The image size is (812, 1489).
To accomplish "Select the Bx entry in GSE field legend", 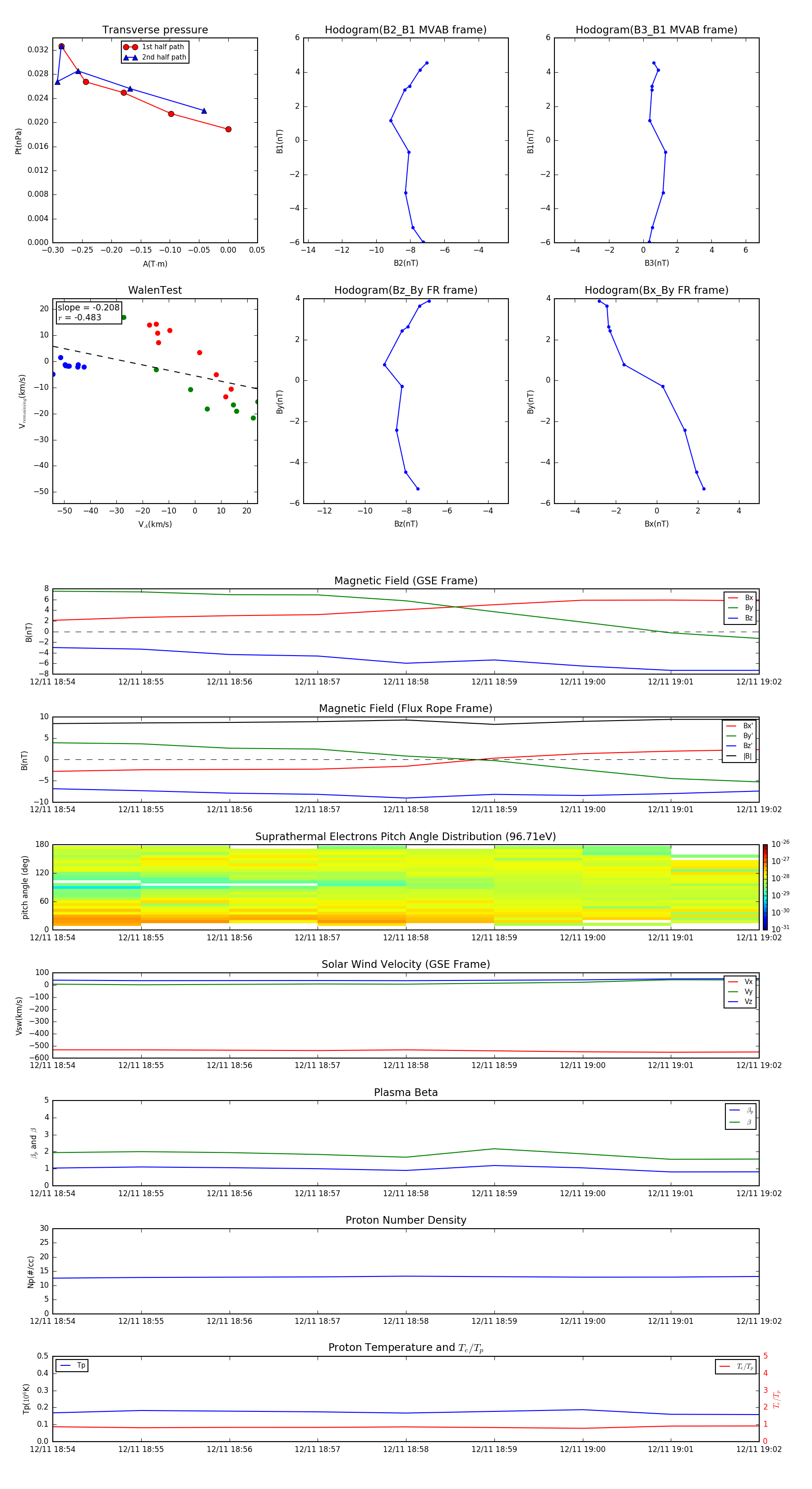I will click(740, 598).
